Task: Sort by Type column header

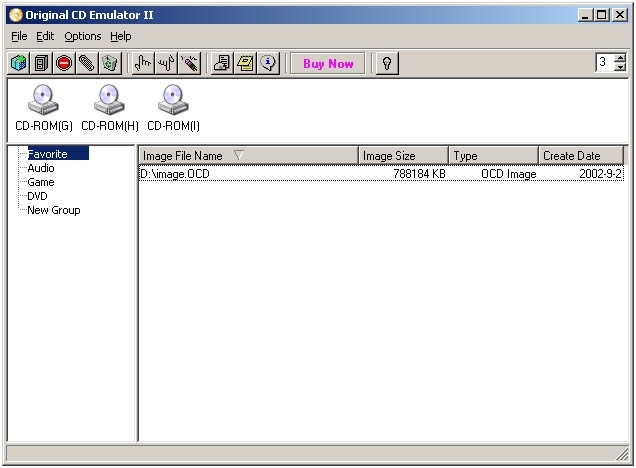Action: pos(494,156)
